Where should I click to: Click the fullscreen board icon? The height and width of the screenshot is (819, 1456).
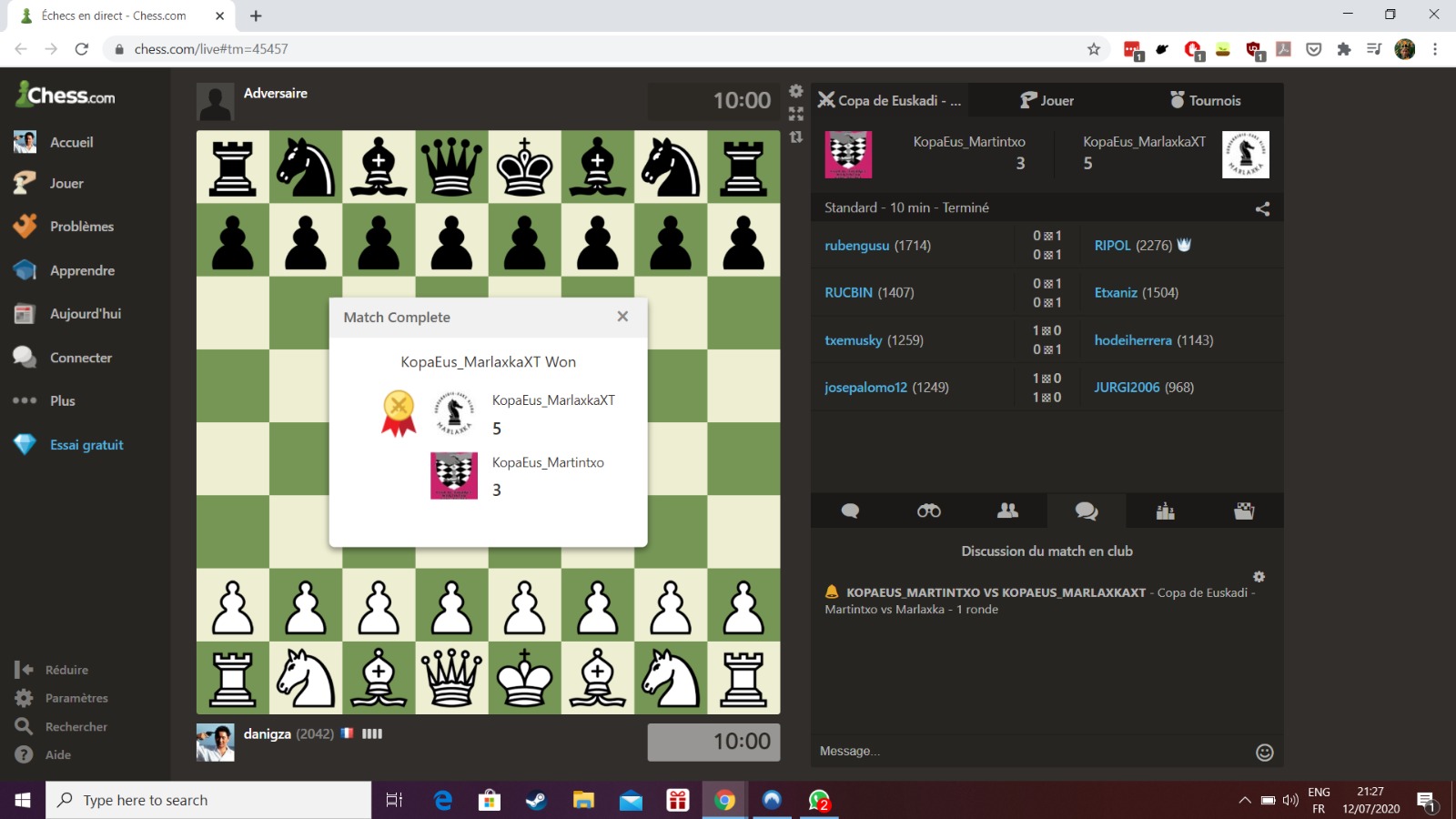pos(796,114)
